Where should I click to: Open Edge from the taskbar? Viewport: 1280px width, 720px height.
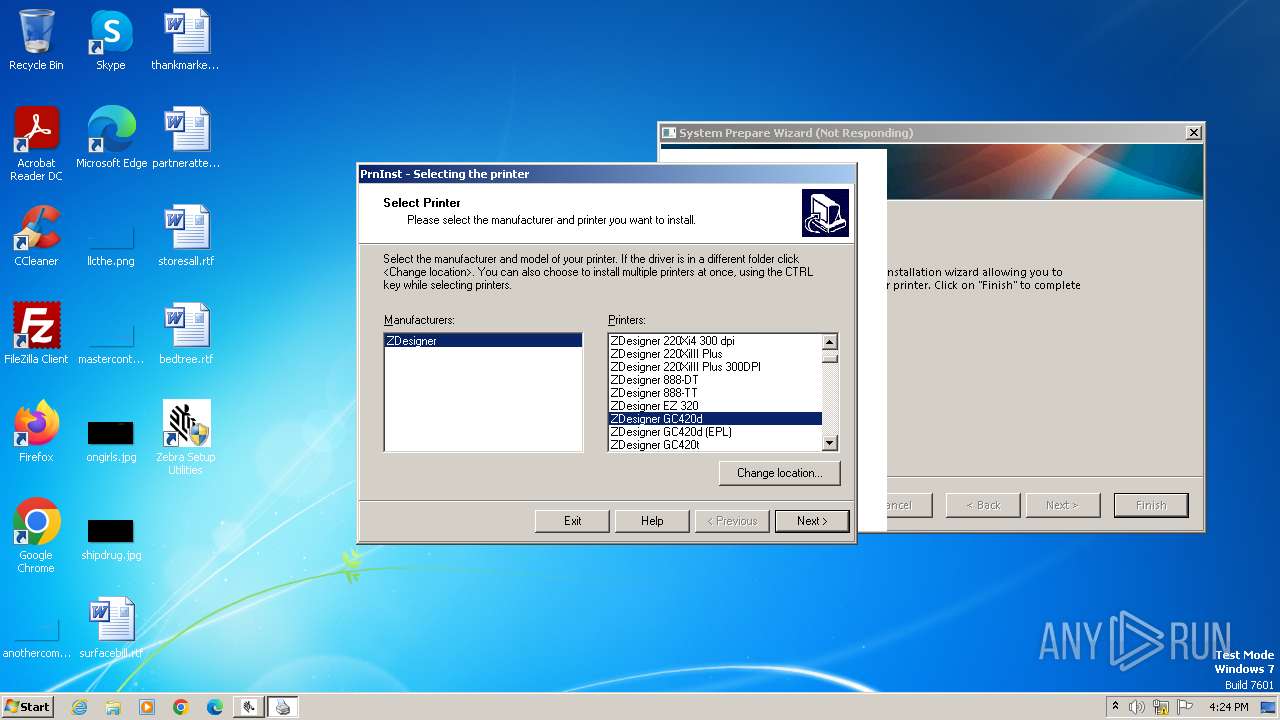coord(215,707)
